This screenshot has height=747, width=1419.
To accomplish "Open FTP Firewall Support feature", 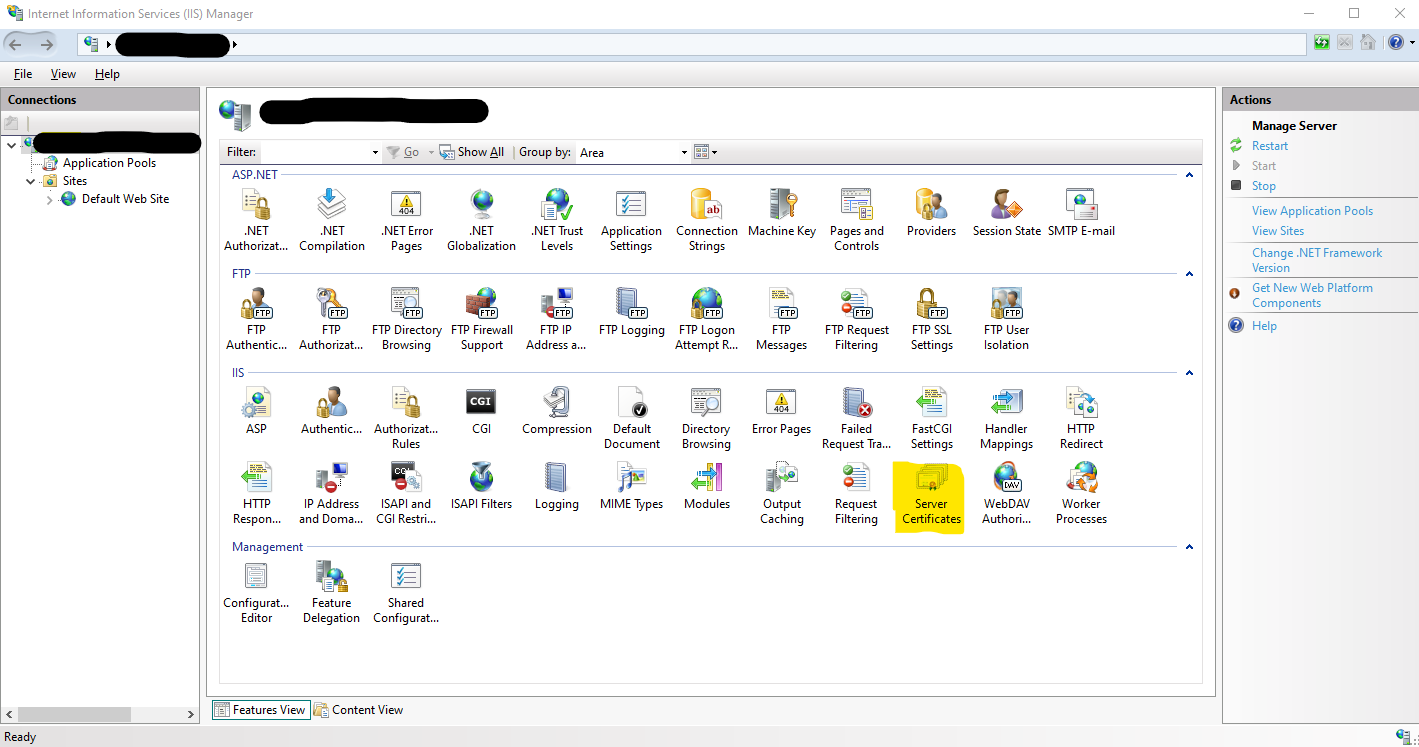I will pyautogui.click(x=482, y=319).
